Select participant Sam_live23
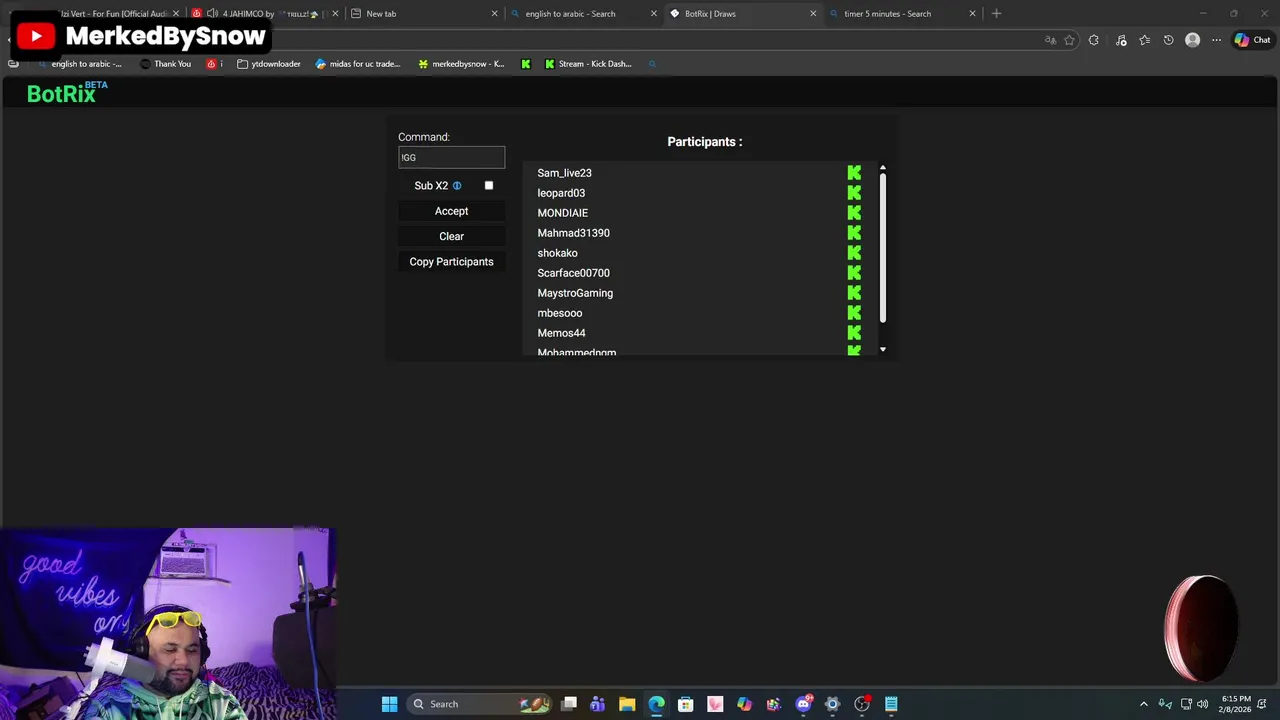Screen dimensions: 1280x720 (564, 173)
